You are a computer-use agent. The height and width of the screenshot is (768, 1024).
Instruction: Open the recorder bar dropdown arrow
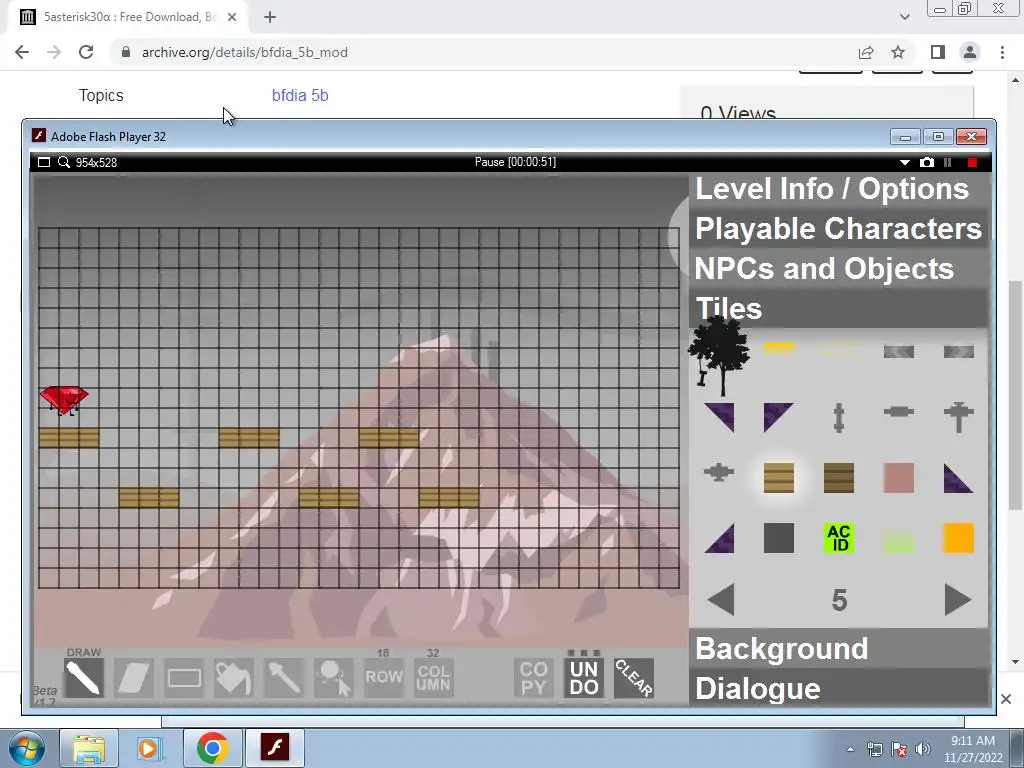[x=904, y=163]
